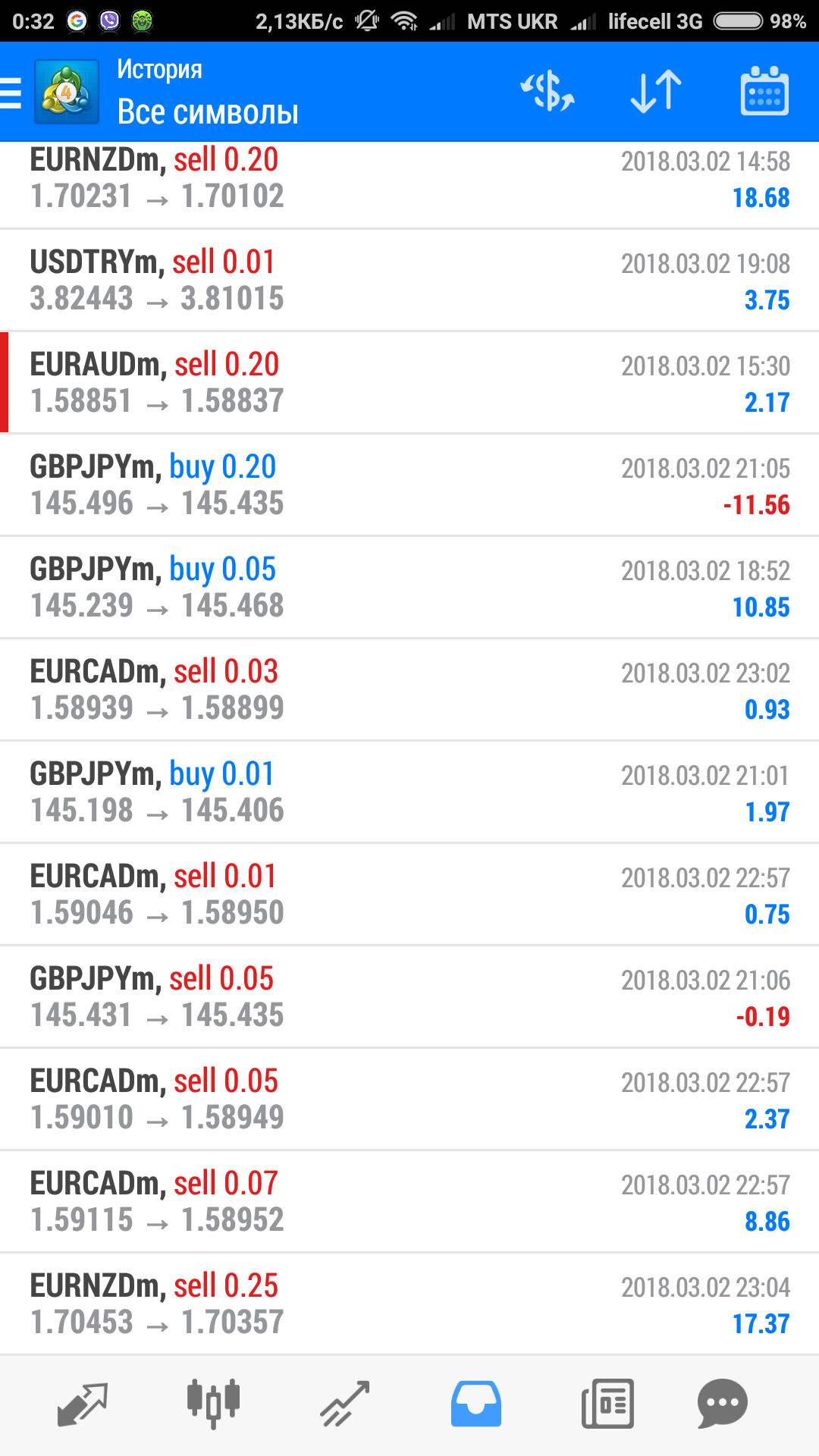The height and width of the screenshot is (1456, 819).
Task: Tap the MetaTrader 4 app logo
Action: [67, 92]
